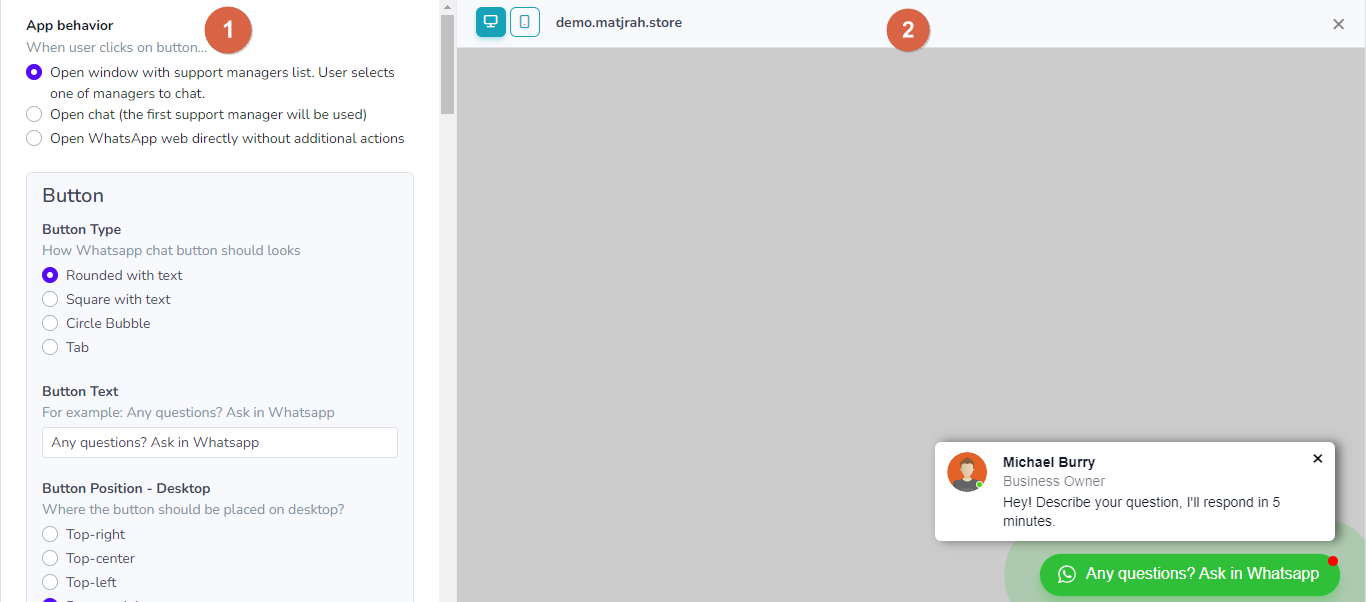Click the 'Hey! Describe your question' message
This screenshot has width=1366, height=602.
(x=1142, y=511)
